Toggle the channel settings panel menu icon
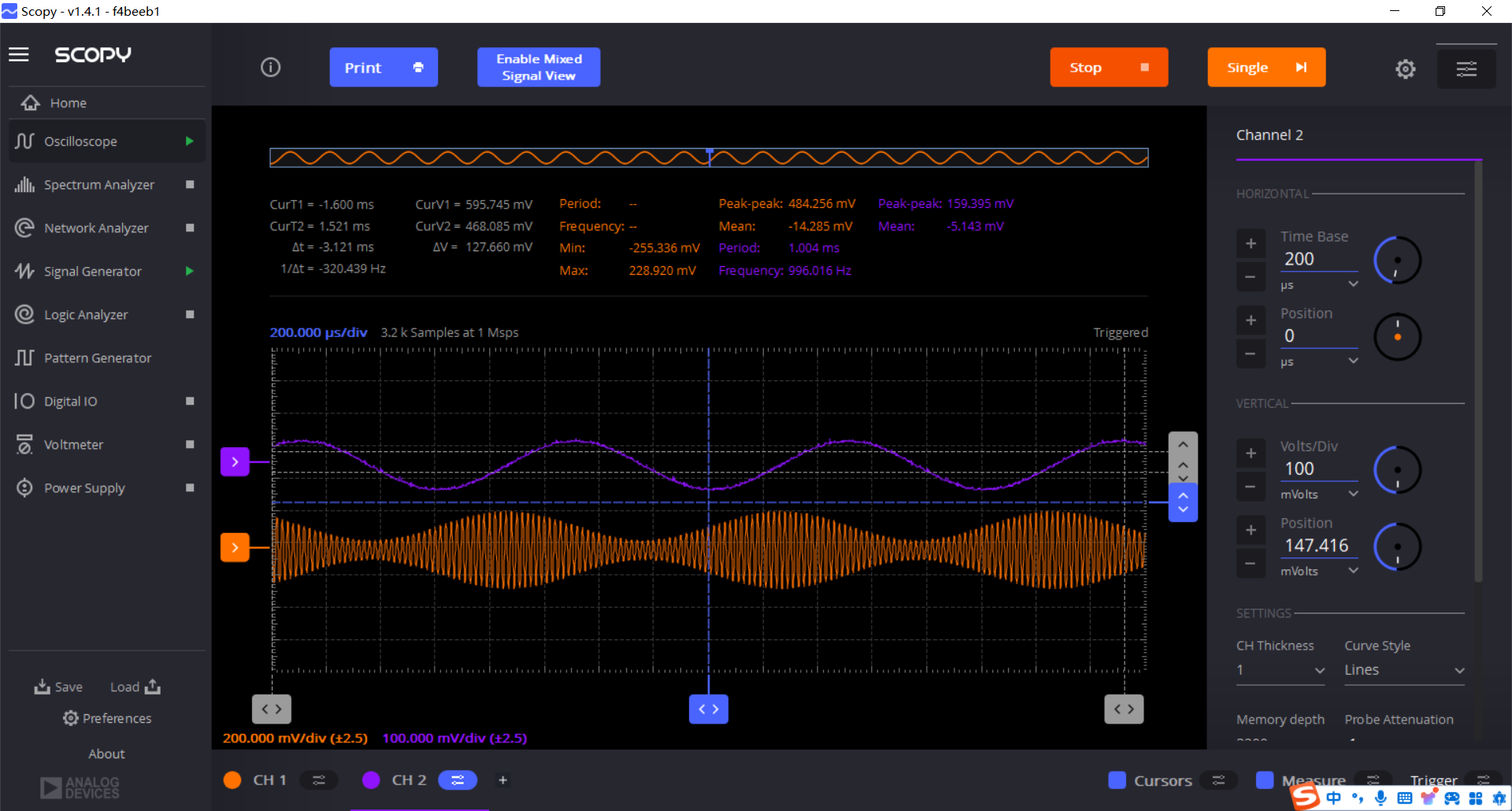This screenshot has height=811, width=1512. click(1466, 69)
